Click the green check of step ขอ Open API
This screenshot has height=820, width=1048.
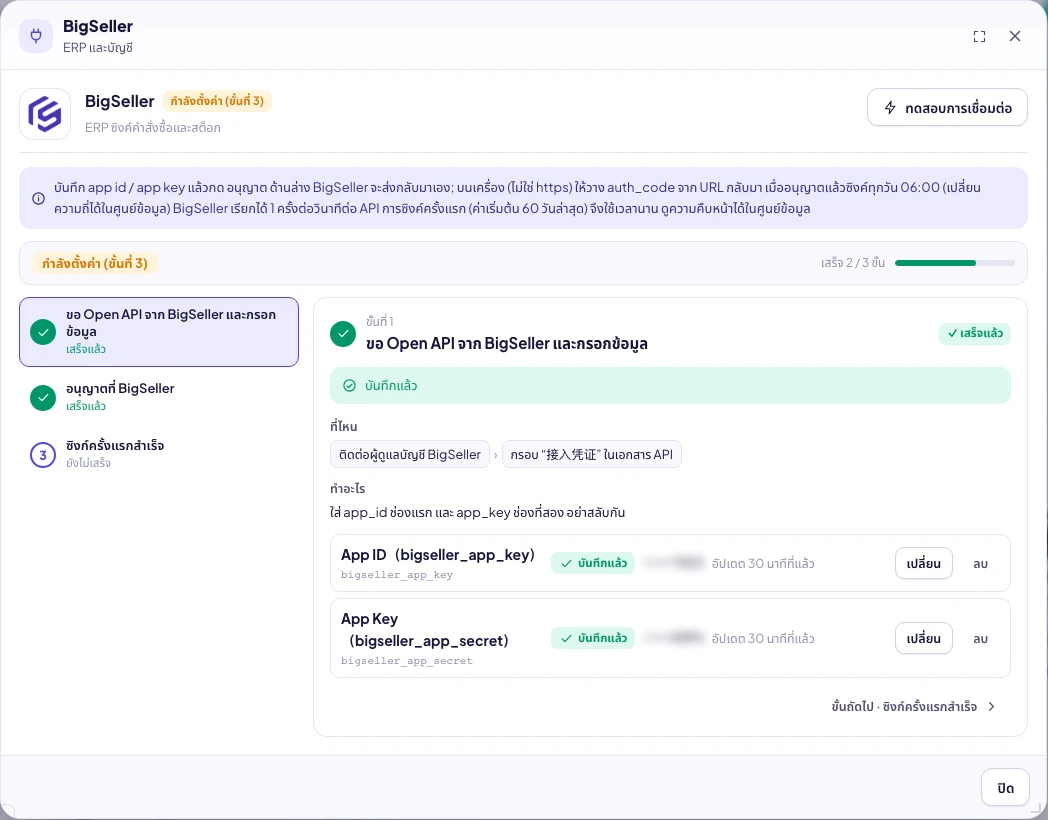point(43,332)
